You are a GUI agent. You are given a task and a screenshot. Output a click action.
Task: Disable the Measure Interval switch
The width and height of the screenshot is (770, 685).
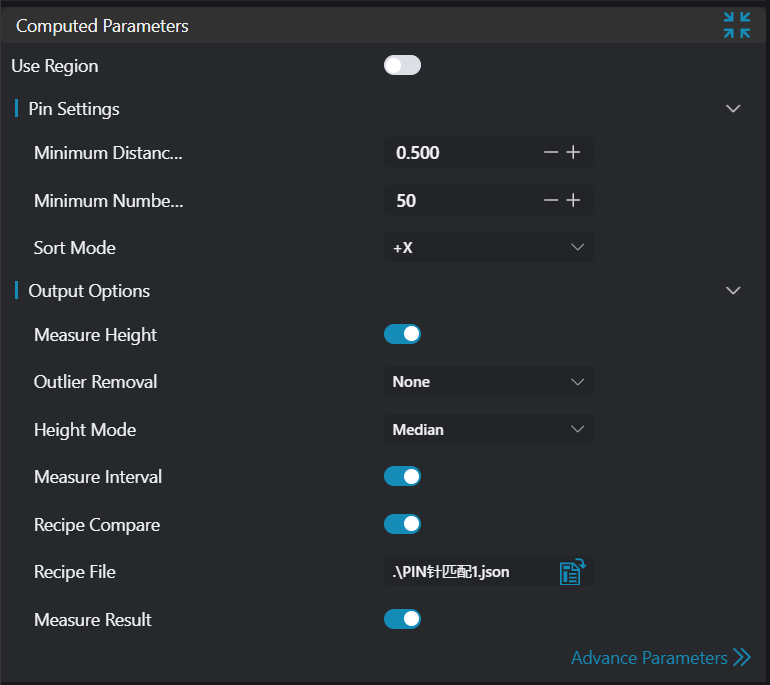point(402,477)
